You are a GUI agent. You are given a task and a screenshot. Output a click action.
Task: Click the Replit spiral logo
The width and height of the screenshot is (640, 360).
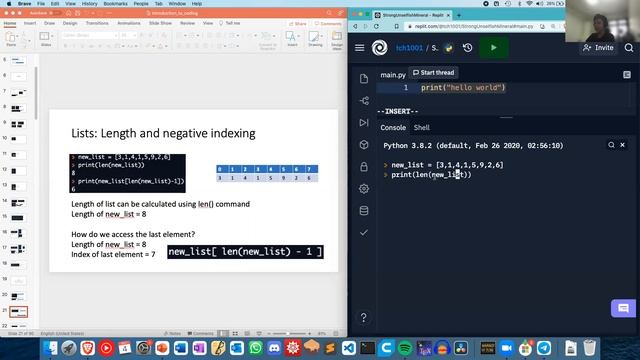(380, 48)
